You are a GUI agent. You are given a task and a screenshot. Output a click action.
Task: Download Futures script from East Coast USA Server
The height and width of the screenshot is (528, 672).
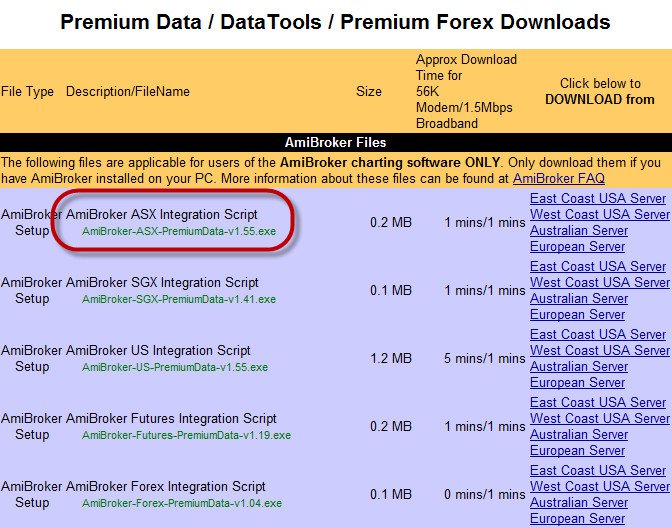(598, 402)
